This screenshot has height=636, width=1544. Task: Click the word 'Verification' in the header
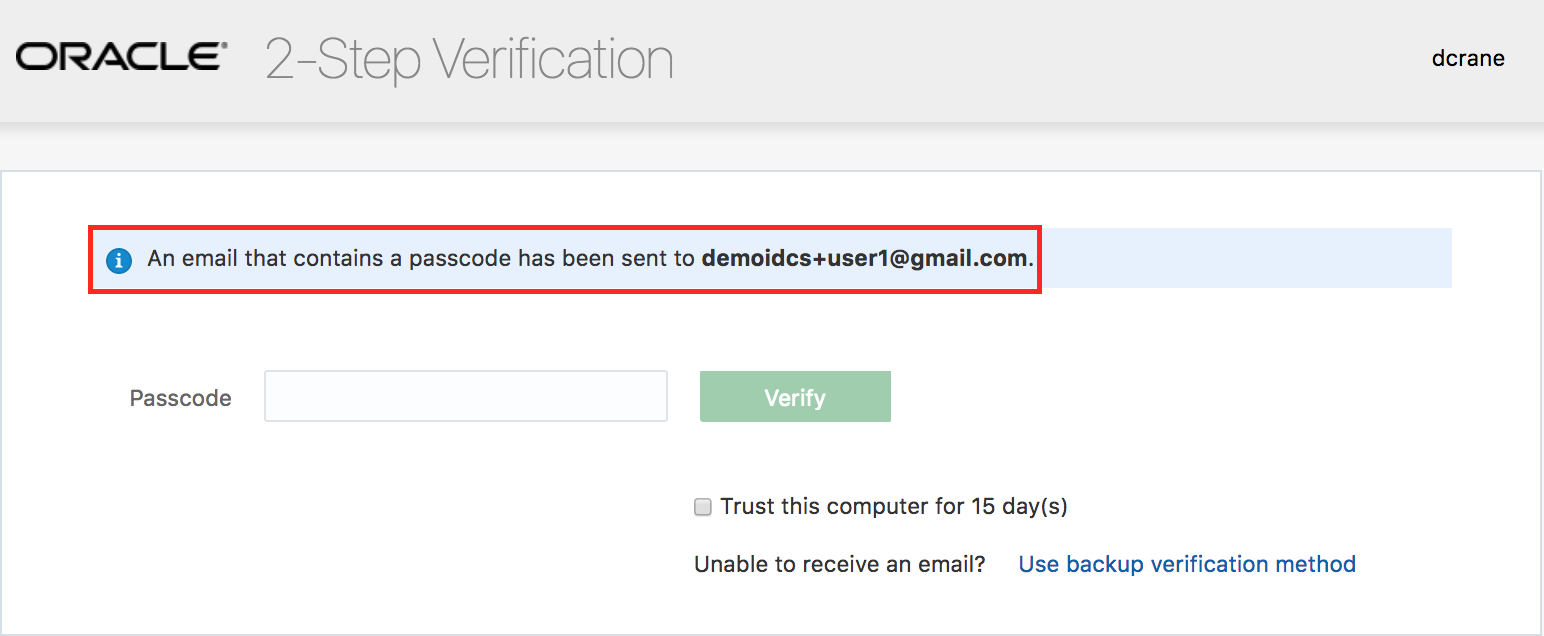point(555,60)
